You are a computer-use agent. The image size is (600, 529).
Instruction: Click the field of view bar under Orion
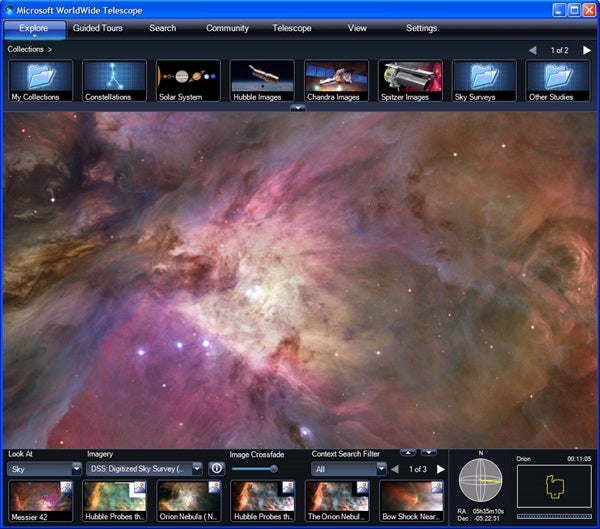pos(554,516)
